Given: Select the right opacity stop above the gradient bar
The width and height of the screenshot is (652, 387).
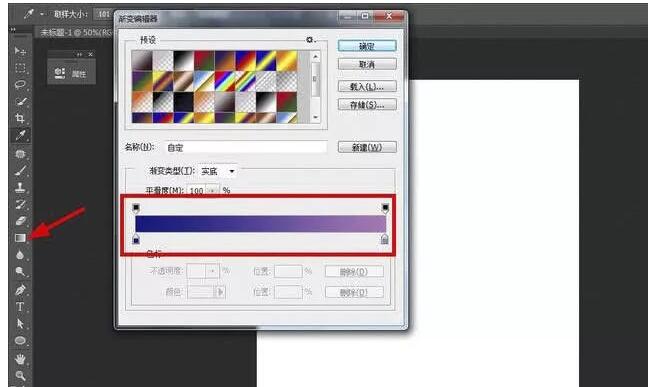Looking at the screenshot, I should coord(385,208).
